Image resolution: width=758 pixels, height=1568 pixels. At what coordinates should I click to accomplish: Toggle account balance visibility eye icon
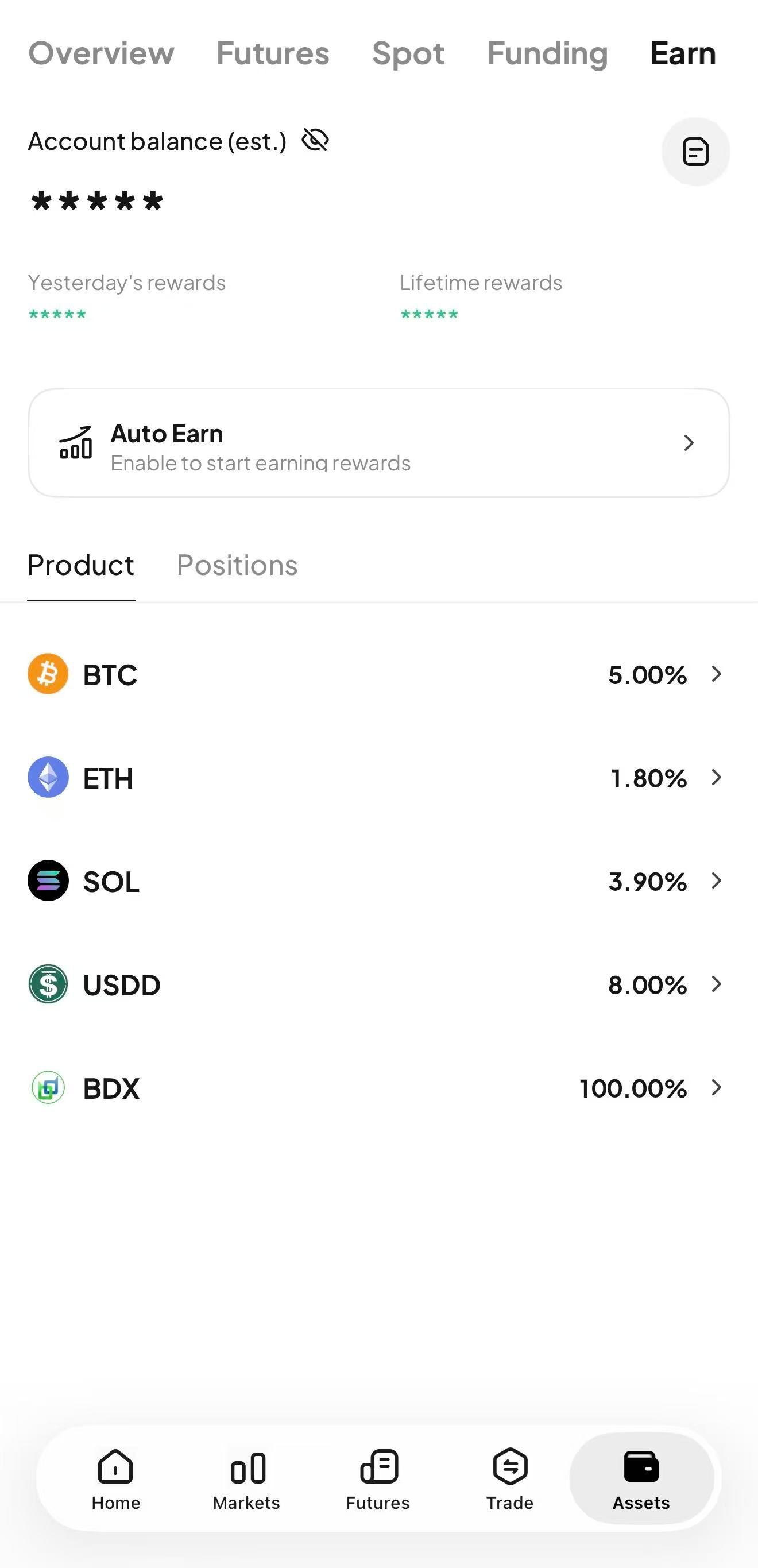315,140
